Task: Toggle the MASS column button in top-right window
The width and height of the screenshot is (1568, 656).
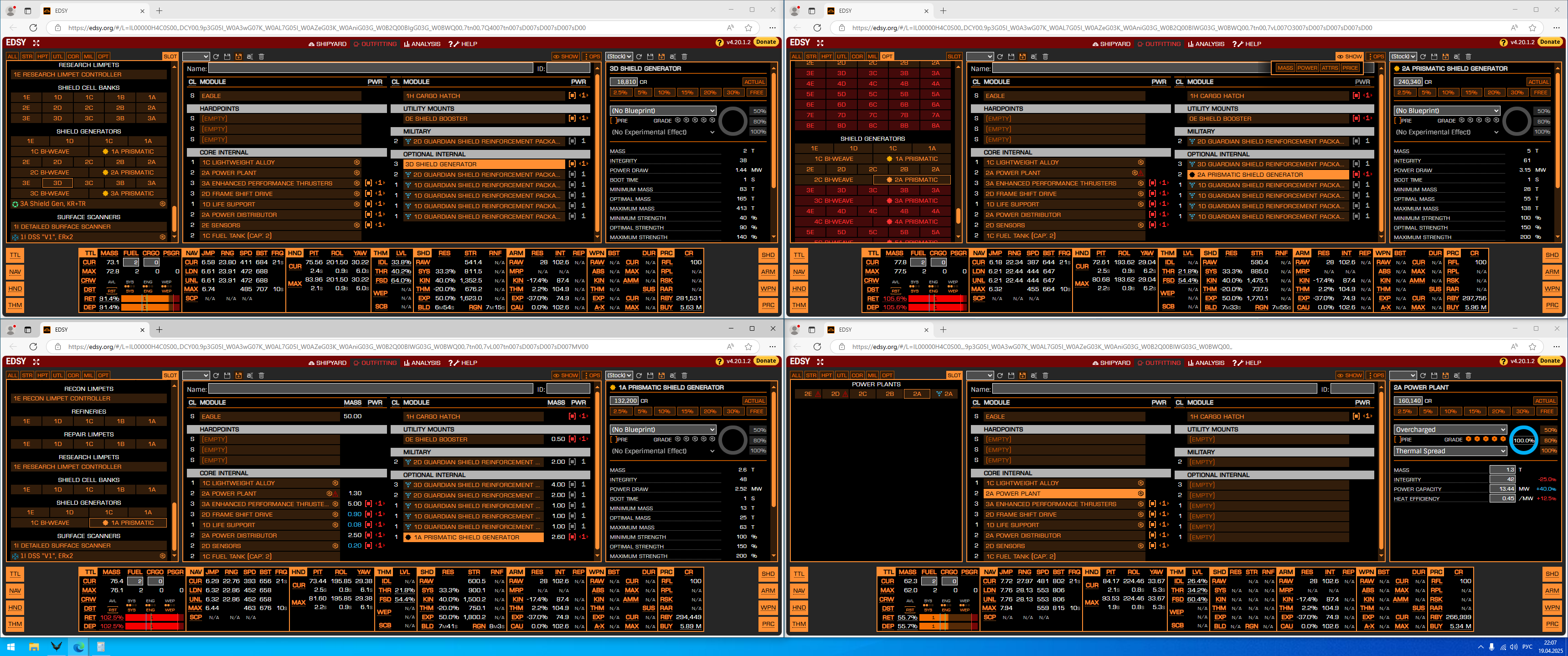Action: (x=1285, y=68)
